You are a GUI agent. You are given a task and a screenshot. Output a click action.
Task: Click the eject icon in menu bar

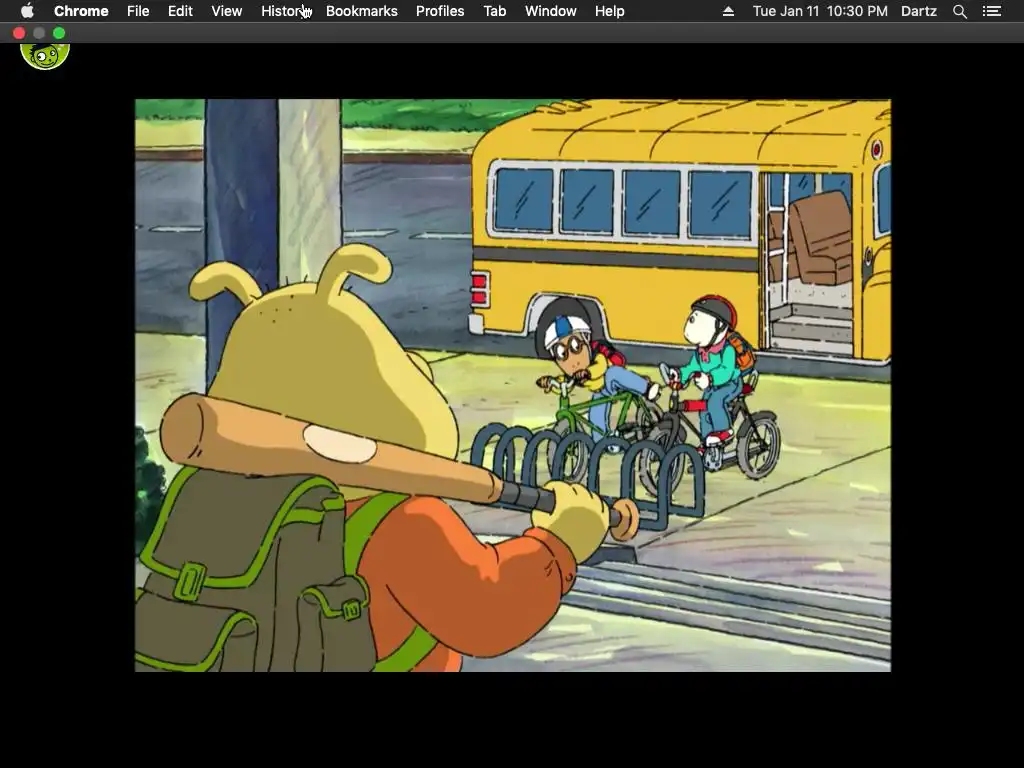(728, 11)
